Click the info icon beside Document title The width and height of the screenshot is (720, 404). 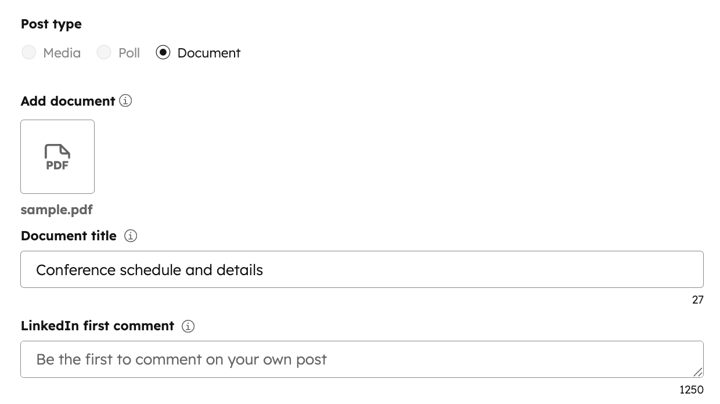[131, 236]
